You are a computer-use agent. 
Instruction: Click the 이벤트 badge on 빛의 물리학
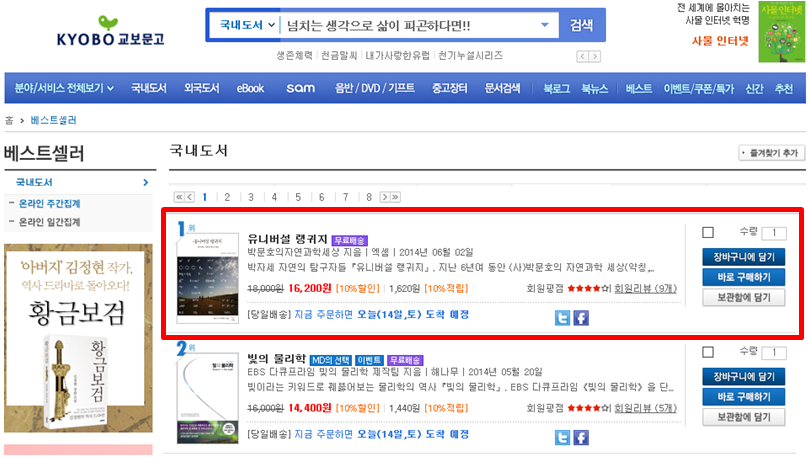pyautogui.click(x=369, y=360)
